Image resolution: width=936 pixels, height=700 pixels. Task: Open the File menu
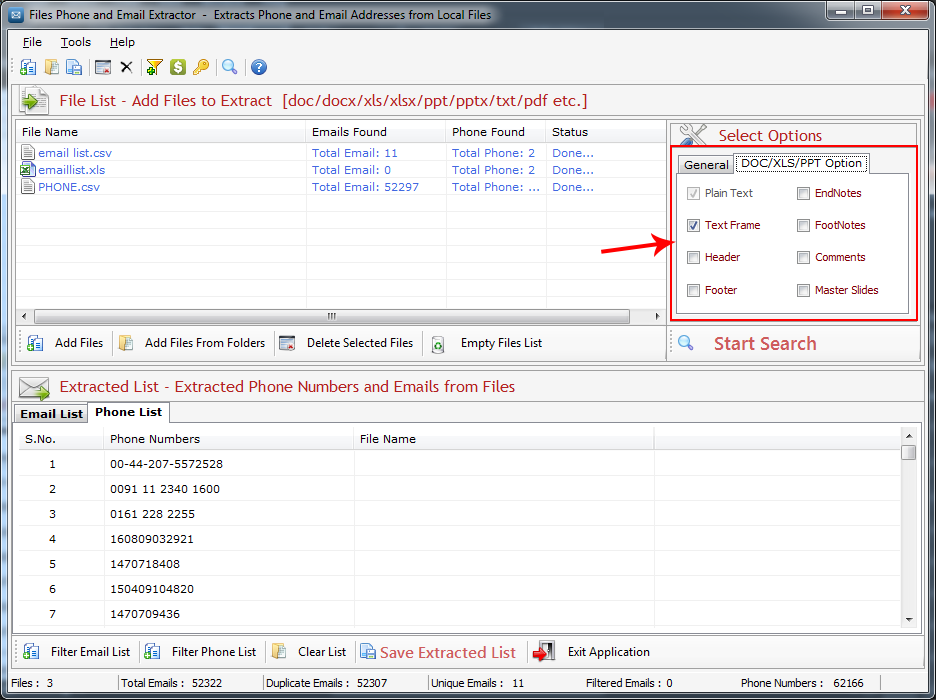click(32, 42)
